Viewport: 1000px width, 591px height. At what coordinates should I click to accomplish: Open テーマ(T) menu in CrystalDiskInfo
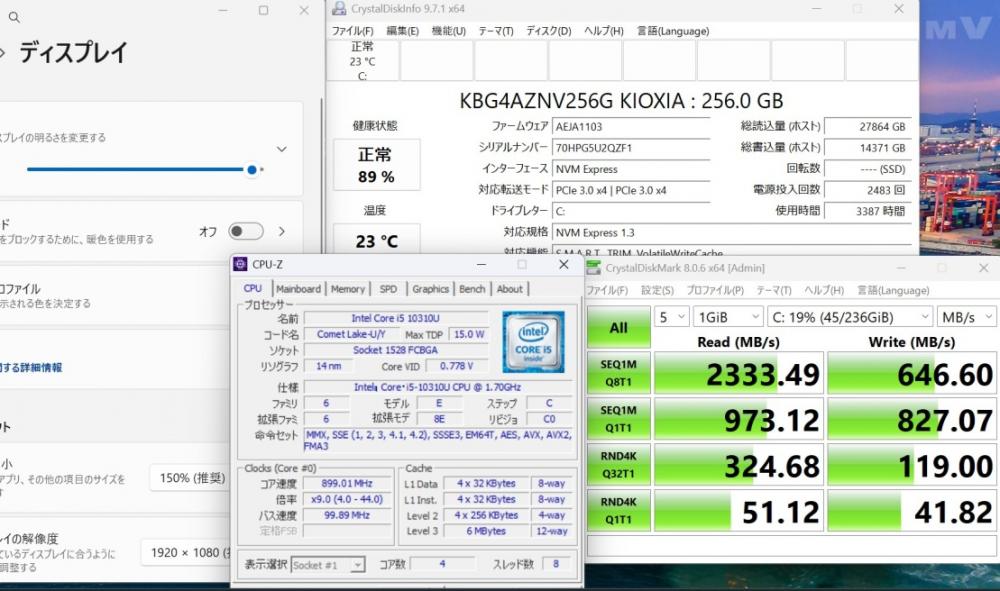click(496, 31)
